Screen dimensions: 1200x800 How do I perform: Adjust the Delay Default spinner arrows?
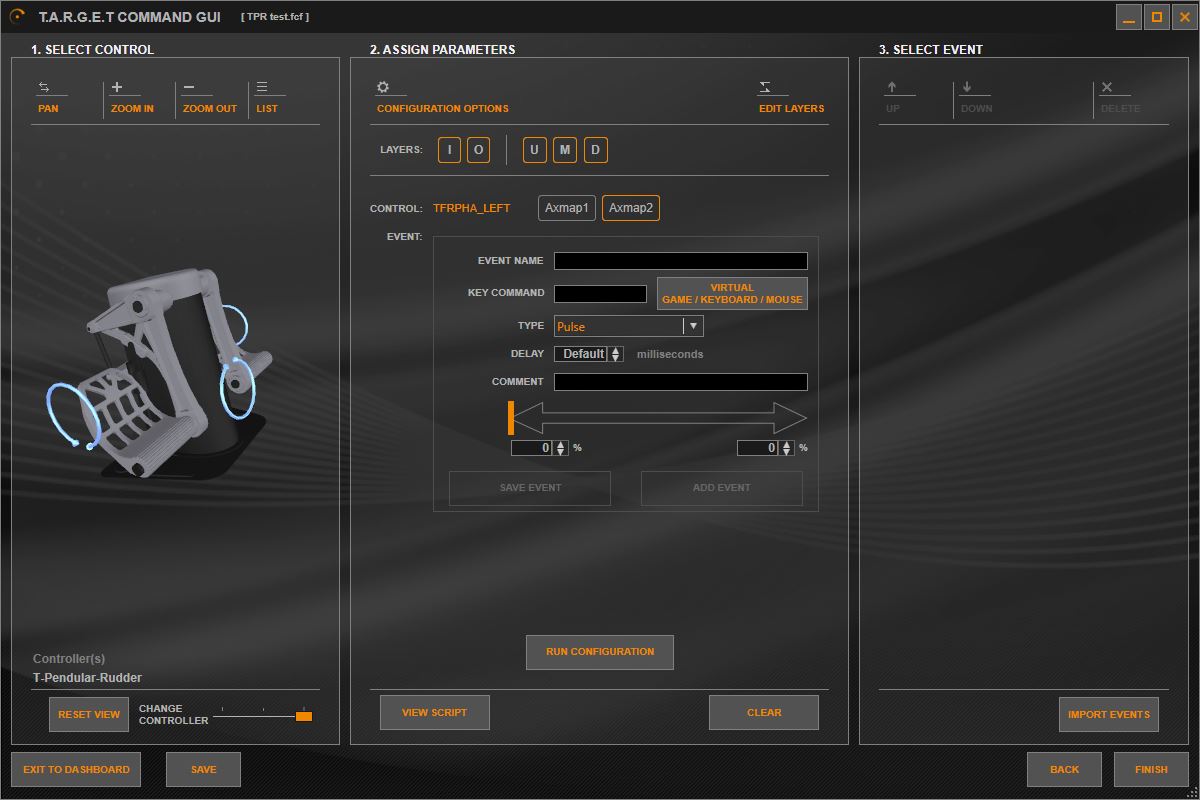pyautogui.click(x=616, y=354)
